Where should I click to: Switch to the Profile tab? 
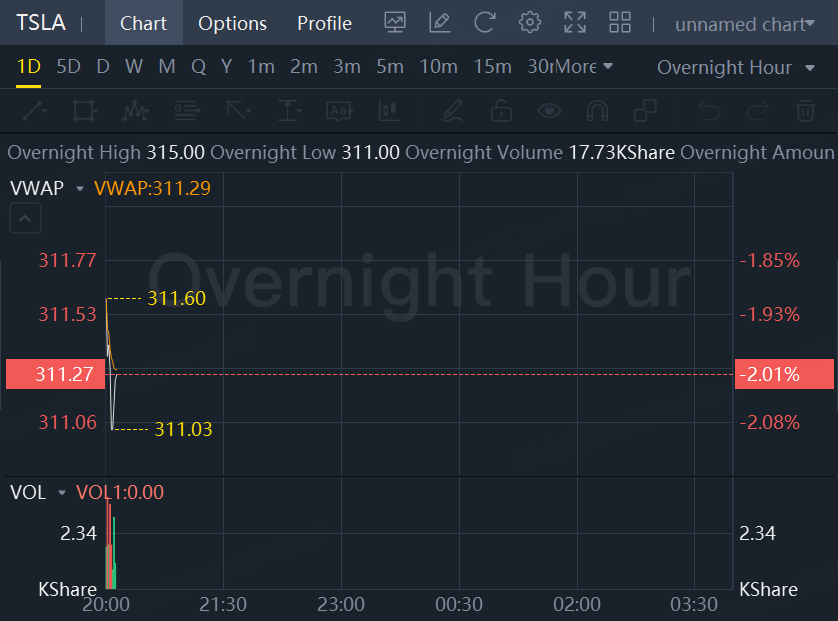point(324,23)
